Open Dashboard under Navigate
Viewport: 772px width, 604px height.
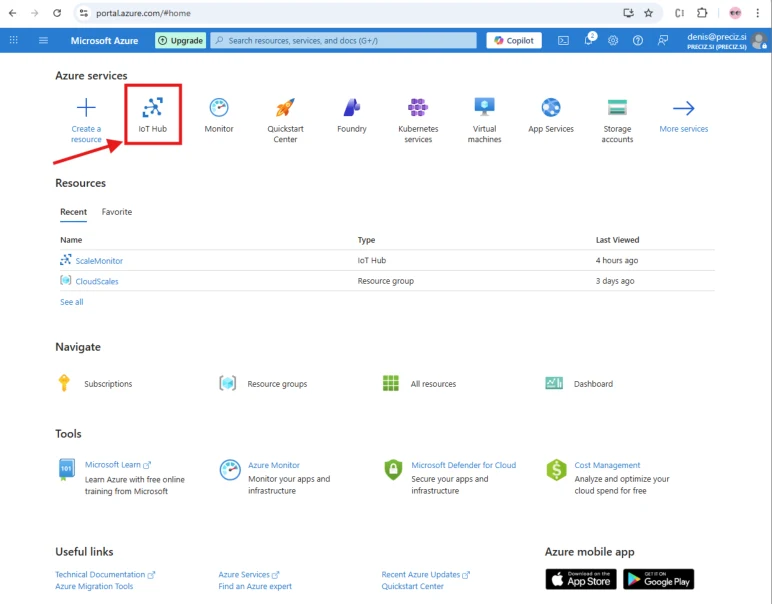(579, 383)
